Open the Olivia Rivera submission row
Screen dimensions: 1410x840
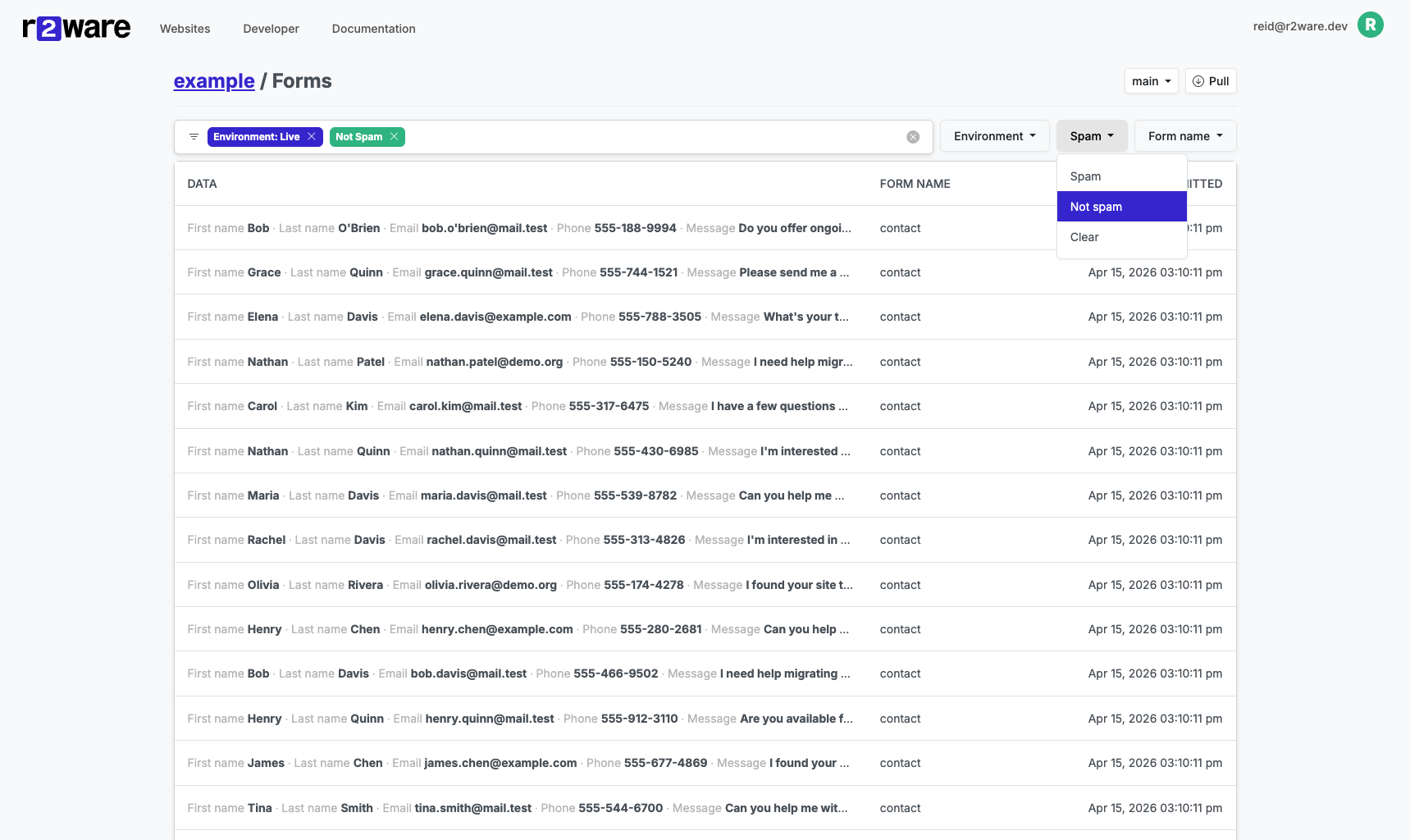pyautogui.click(x=705, y=585)
